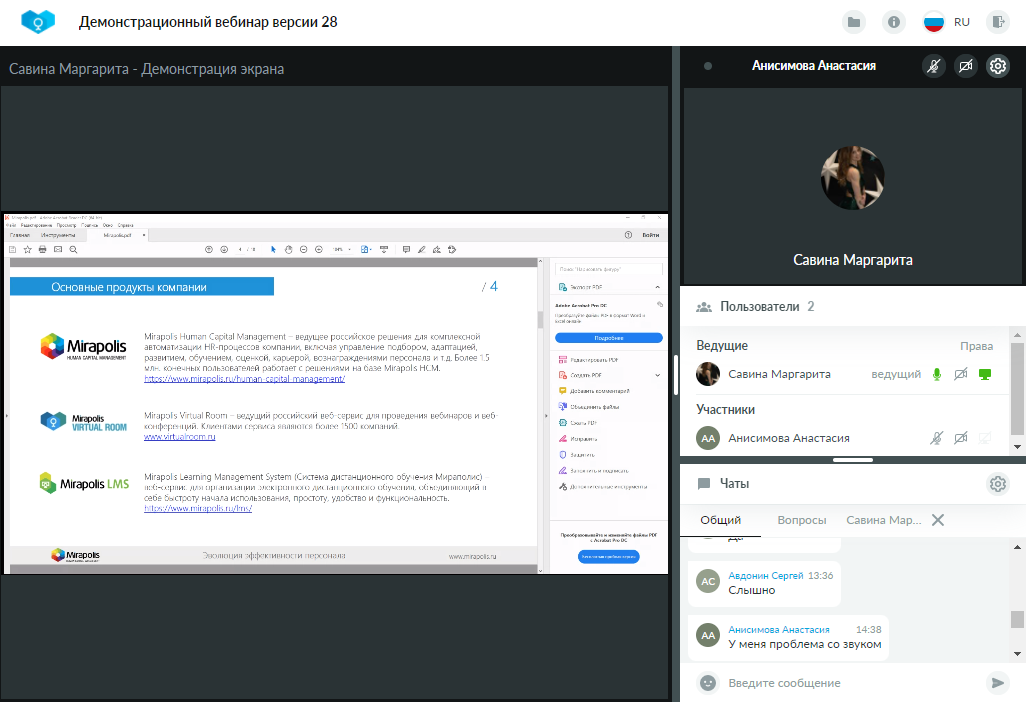This screenshot has width=1026, height=702.
Task: Send the chat message with arrow button
Action: 997,683
